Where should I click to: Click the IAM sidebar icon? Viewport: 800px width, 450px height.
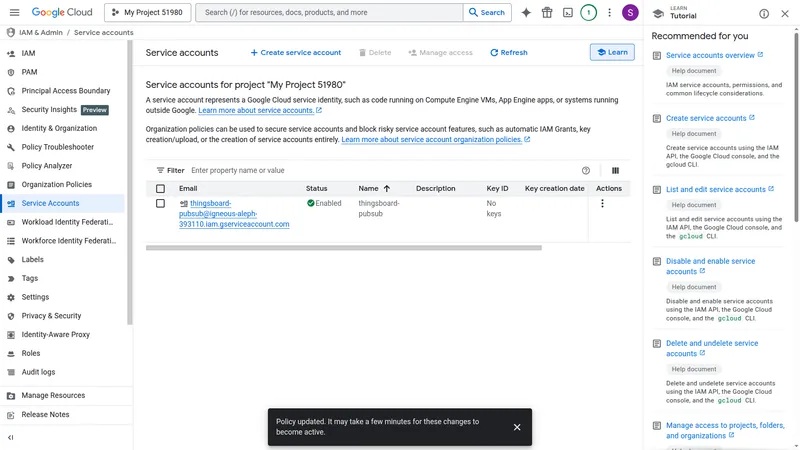(x=11, y=54)
